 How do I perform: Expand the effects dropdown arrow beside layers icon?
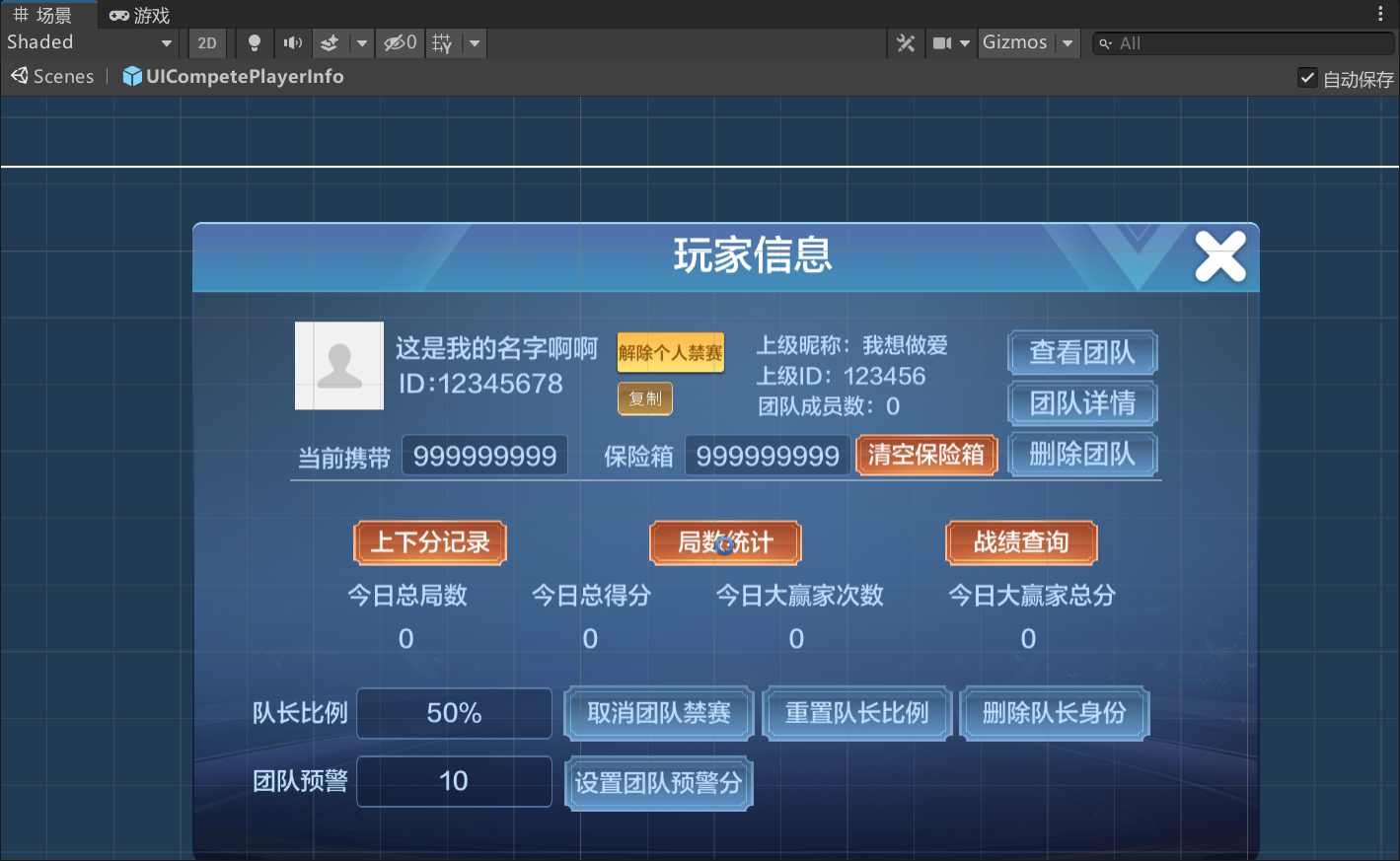click(x=362, y=42)
